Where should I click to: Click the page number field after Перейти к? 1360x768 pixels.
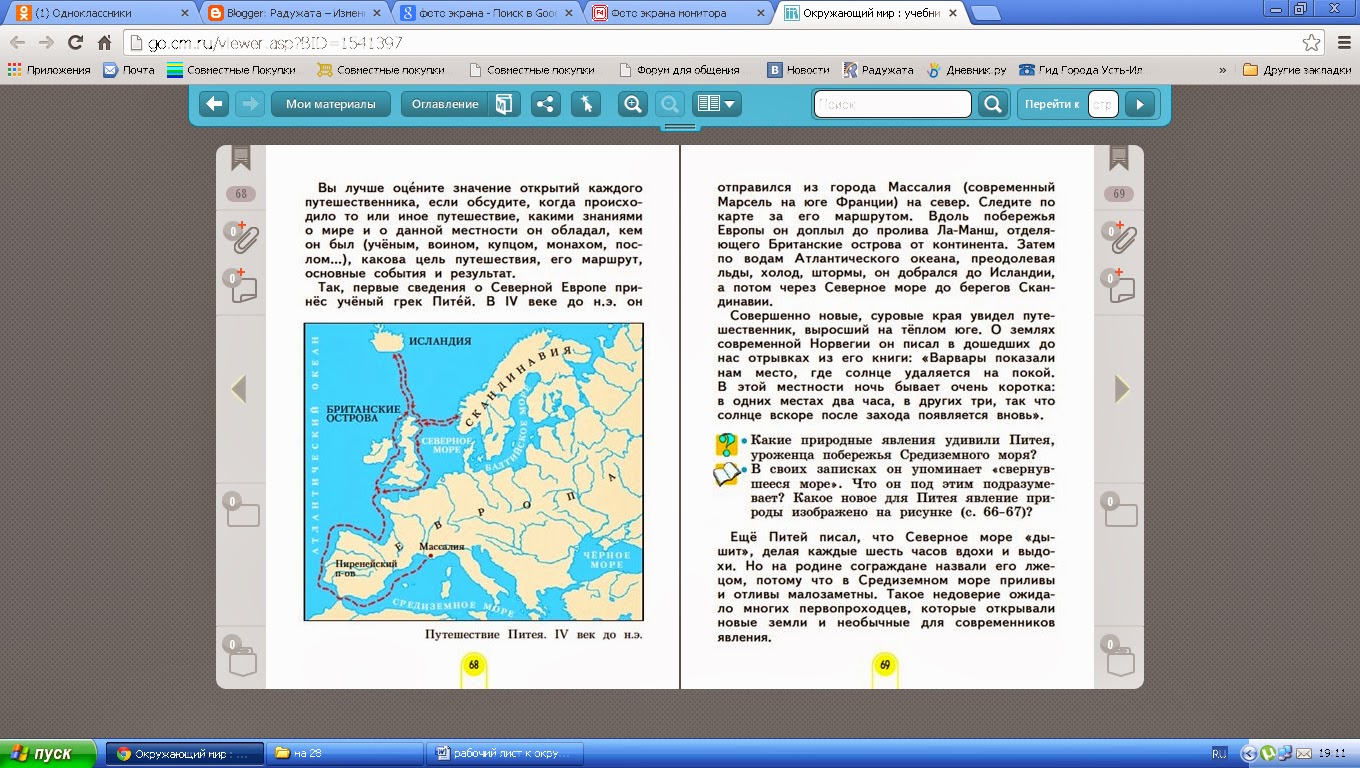point(1103,104)
